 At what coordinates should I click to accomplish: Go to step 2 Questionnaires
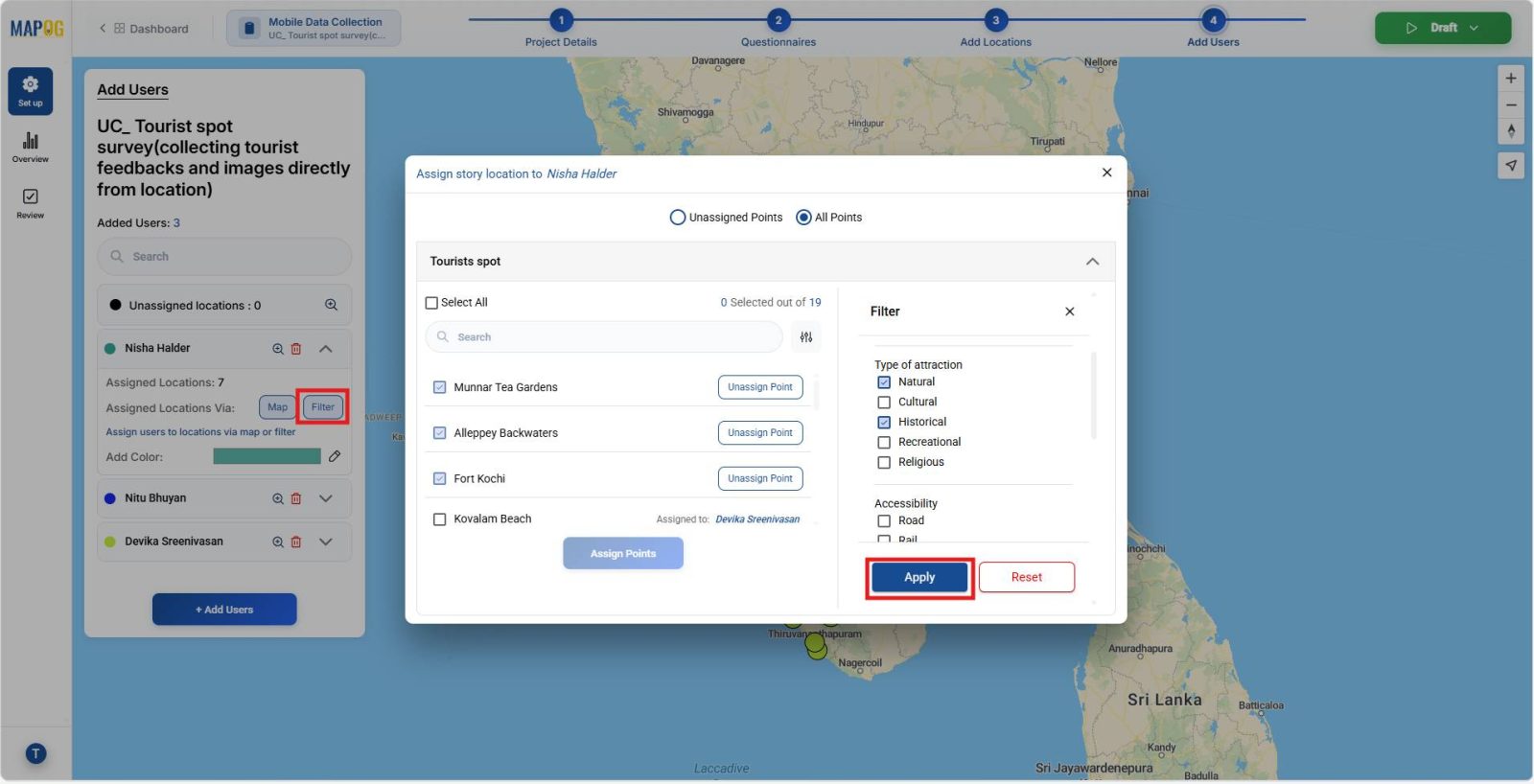(779, 20)
